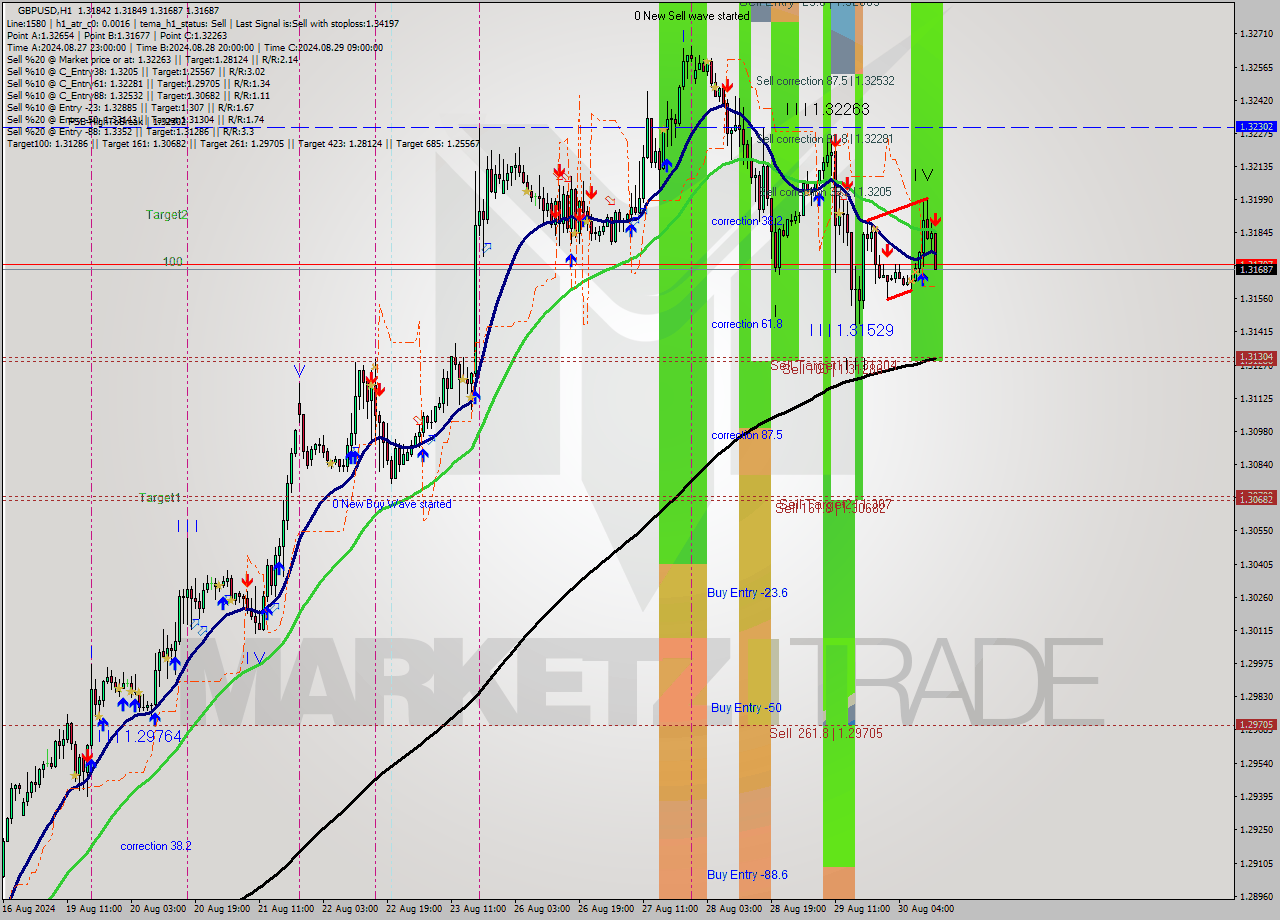Click the 1.30405 price axis value
Image resolution: width=1280 pixels, height=920 pixels.
click(1255, 564)
